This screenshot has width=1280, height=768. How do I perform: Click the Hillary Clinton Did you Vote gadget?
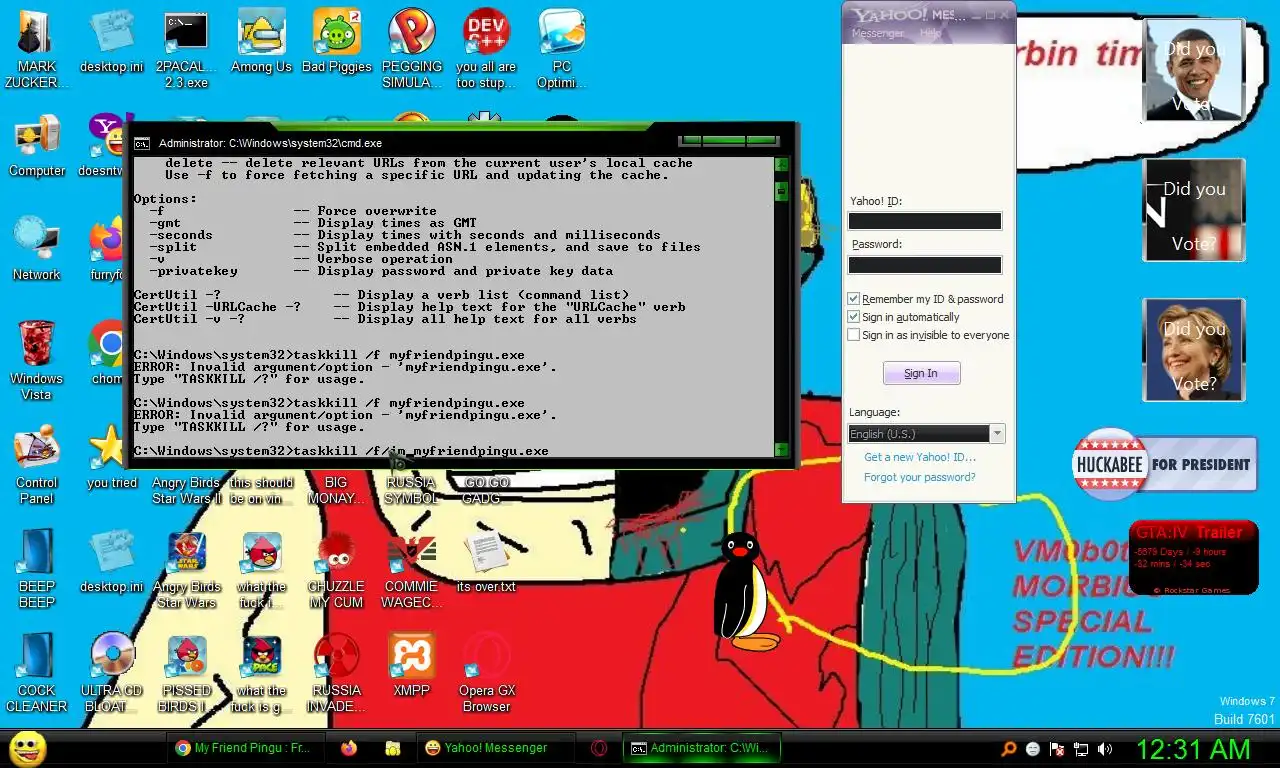[x=1194, y=350]
